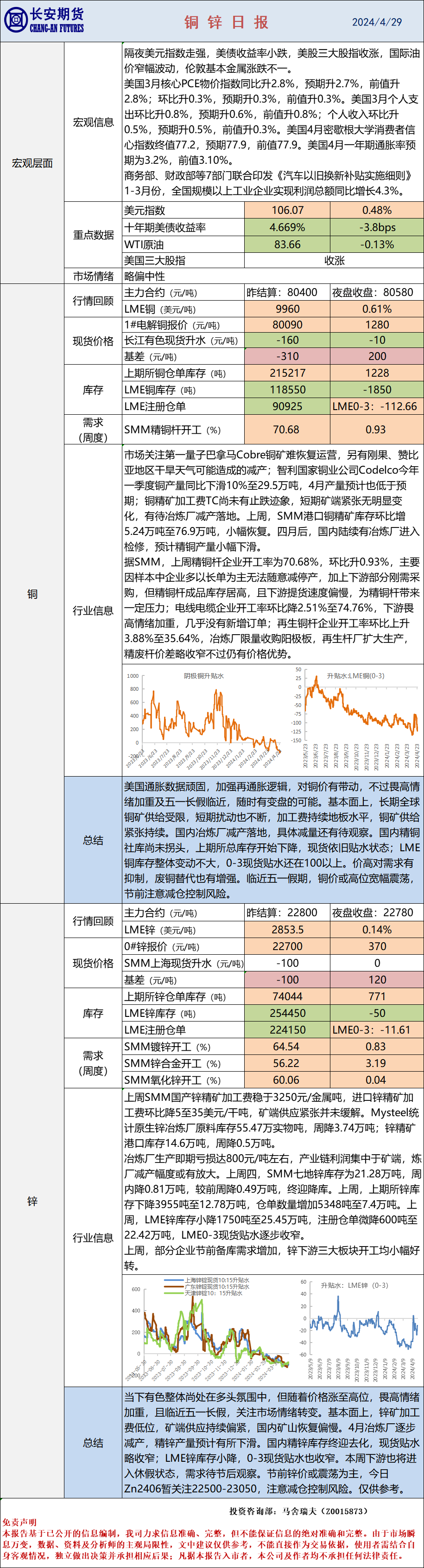This screenshot has height=1568, width=424.
Task: Click the LME0-3:-11.61 cell
Action: coord(377,1029)
